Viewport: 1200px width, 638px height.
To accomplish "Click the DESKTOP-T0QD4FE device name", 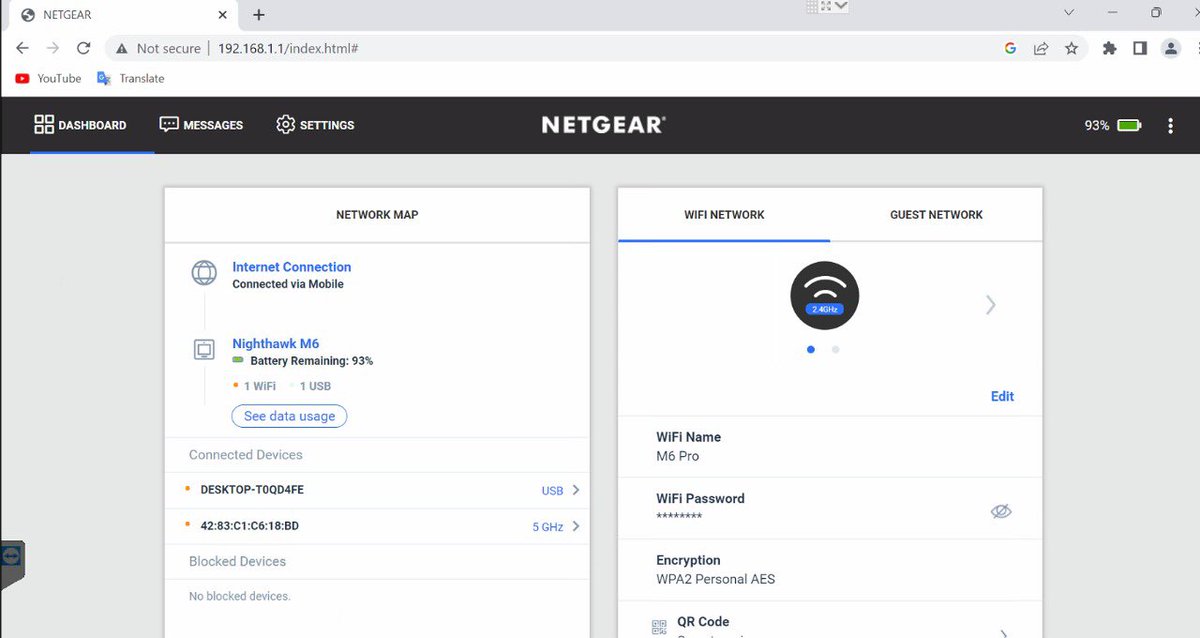I will [x=252, y=491].
